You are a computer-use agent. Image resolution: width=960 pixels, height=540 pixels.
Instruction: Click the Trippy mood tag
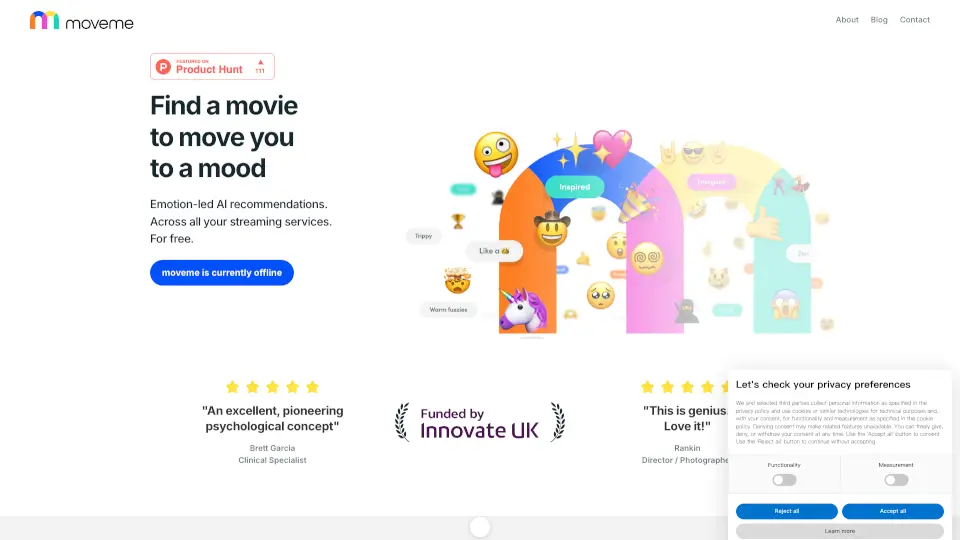pos(423,236)
